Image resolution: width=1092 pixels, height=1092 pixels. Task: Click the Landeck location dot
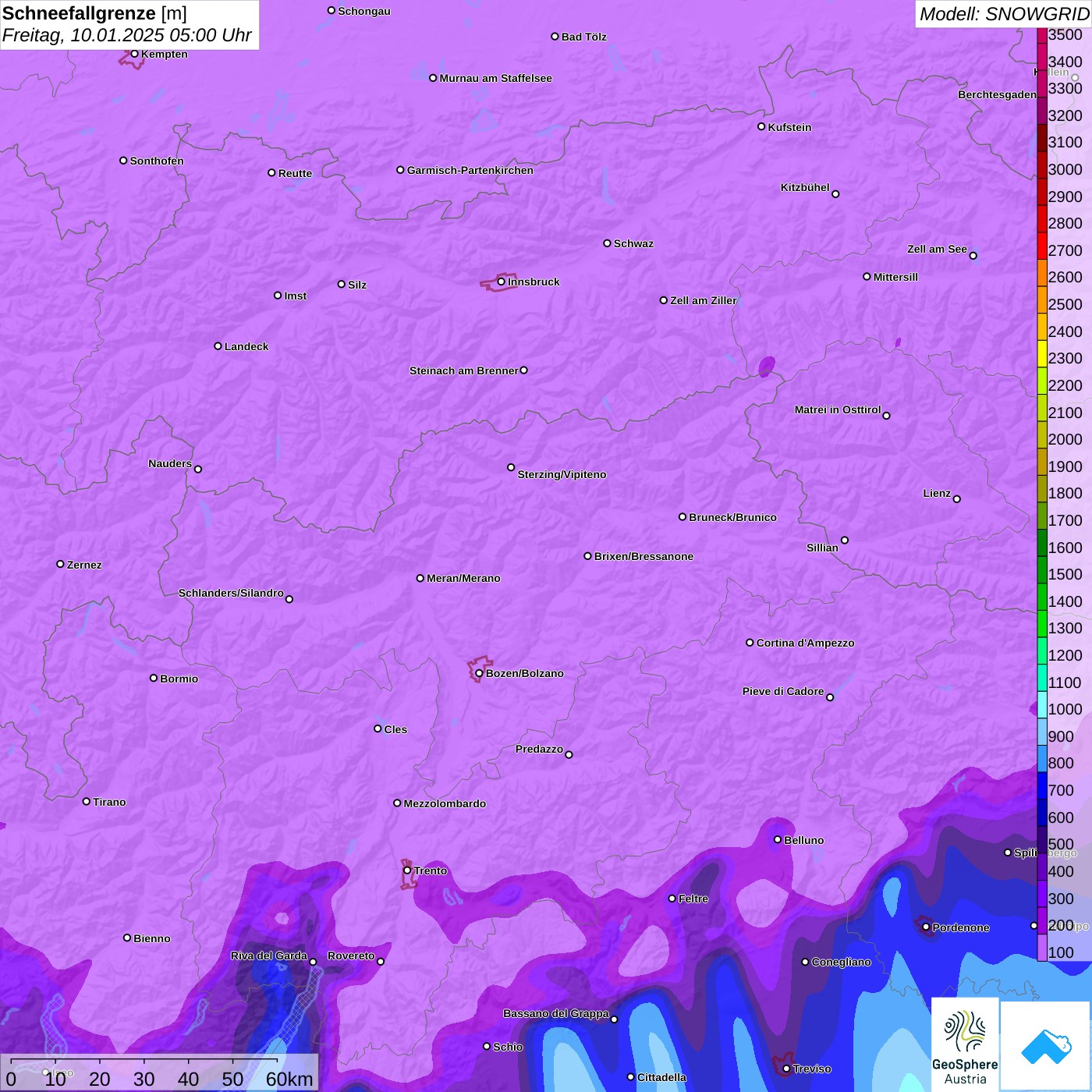(x=218, y=346)
